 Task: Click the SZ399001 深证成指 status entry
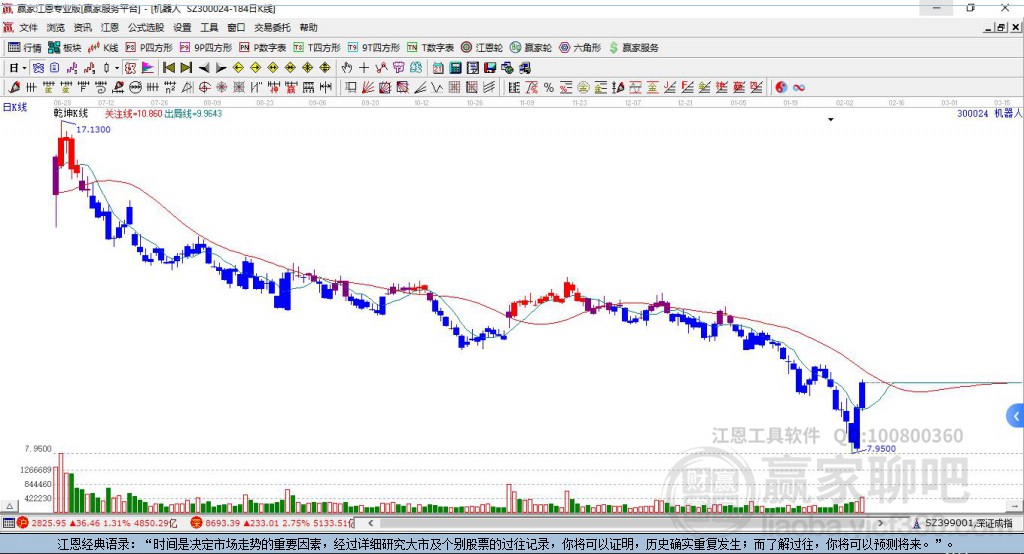point(963,523)
